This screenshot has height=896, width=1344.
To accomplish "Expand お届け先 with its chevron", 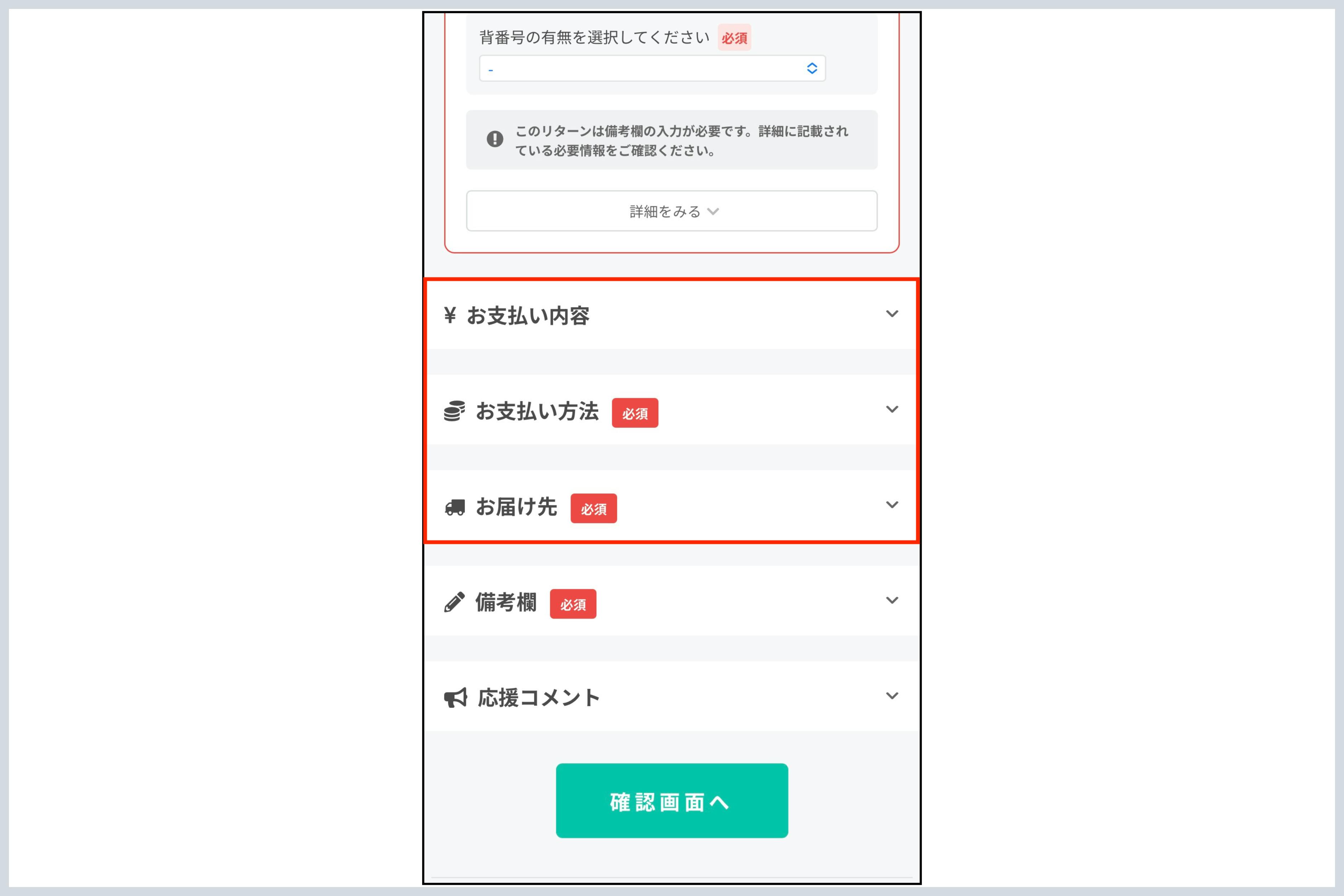I will point(891,505).
